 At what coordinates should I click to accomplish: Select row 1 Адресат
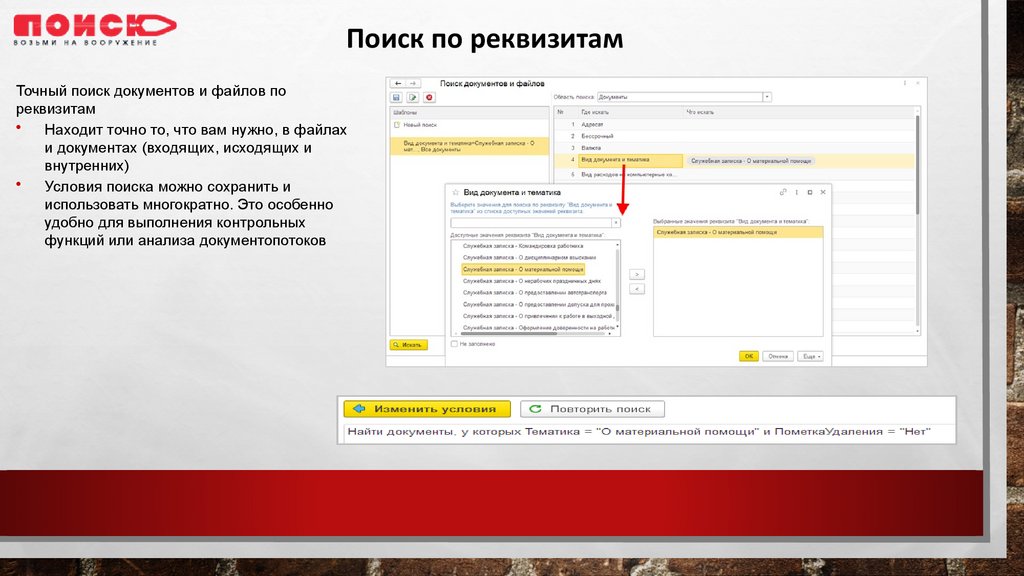[736, 124]
